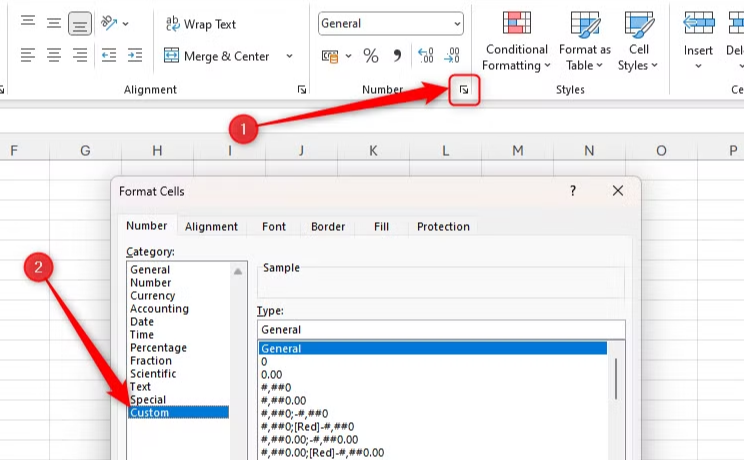
Task: Click the Insert cells icon
Action: (698, 23)
